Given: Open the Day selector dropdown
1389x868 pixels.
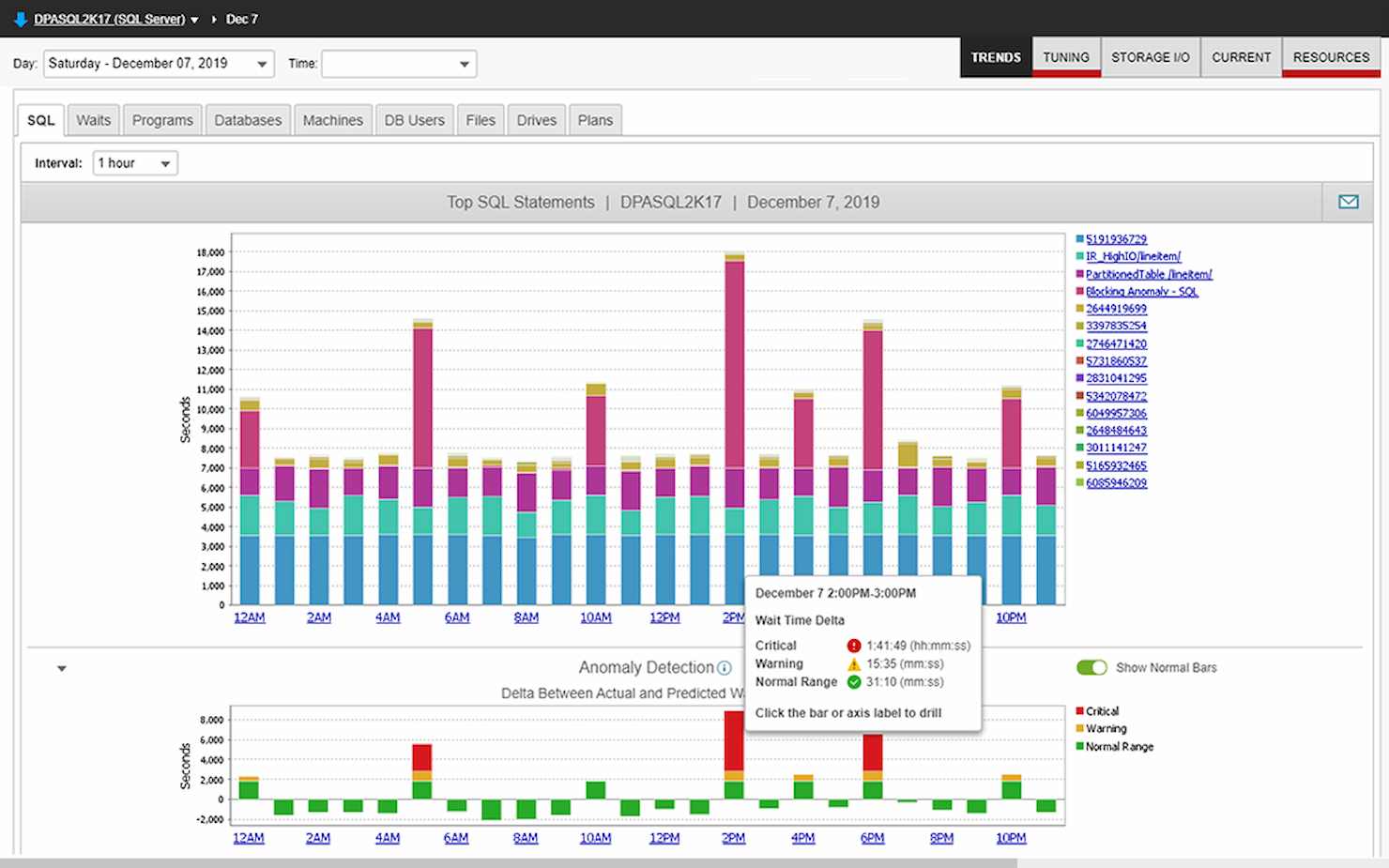Looking at the screenshot, I should [262, 63].
